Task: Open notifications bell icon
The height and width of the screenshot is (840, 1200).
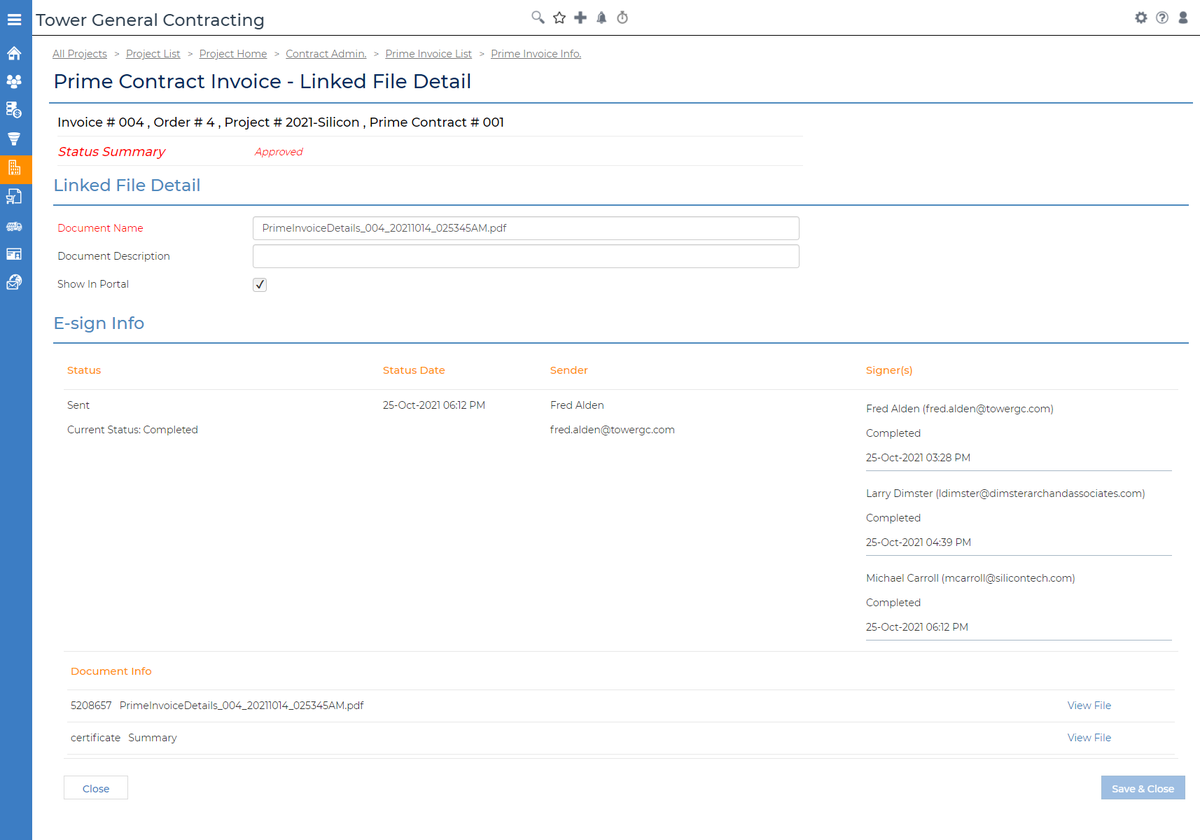Action: pos(601,17)
